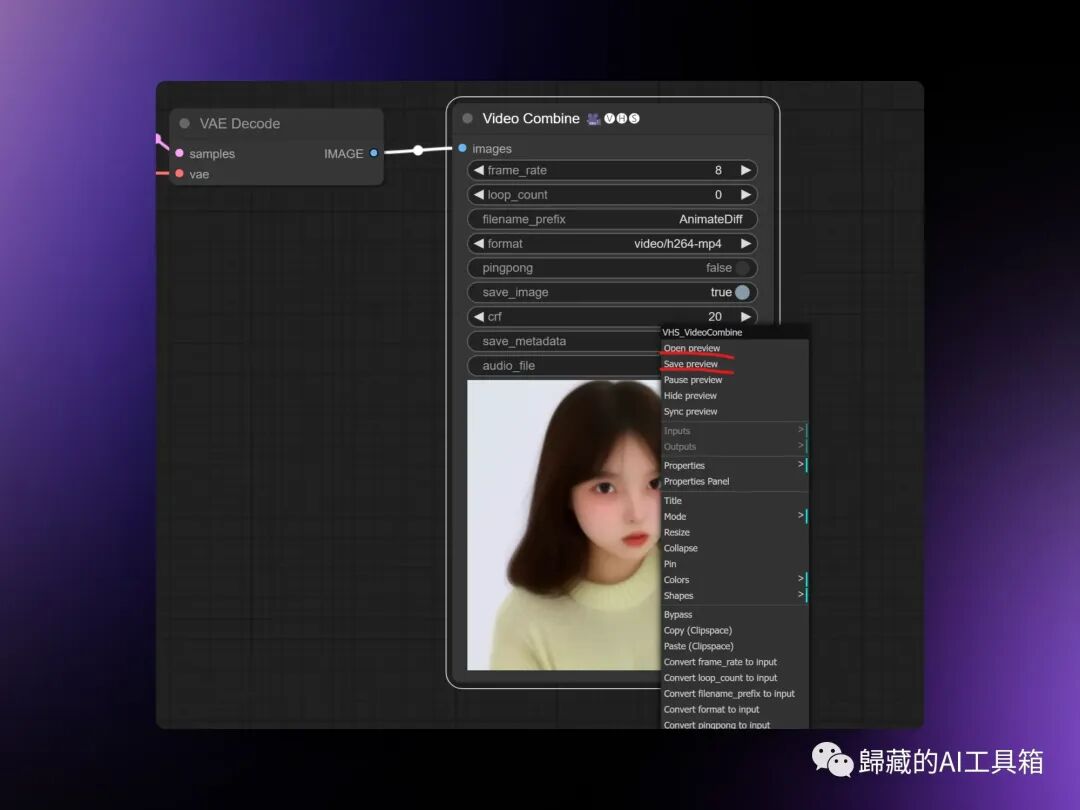Decrease crf using the left arrow

point(479,317)
